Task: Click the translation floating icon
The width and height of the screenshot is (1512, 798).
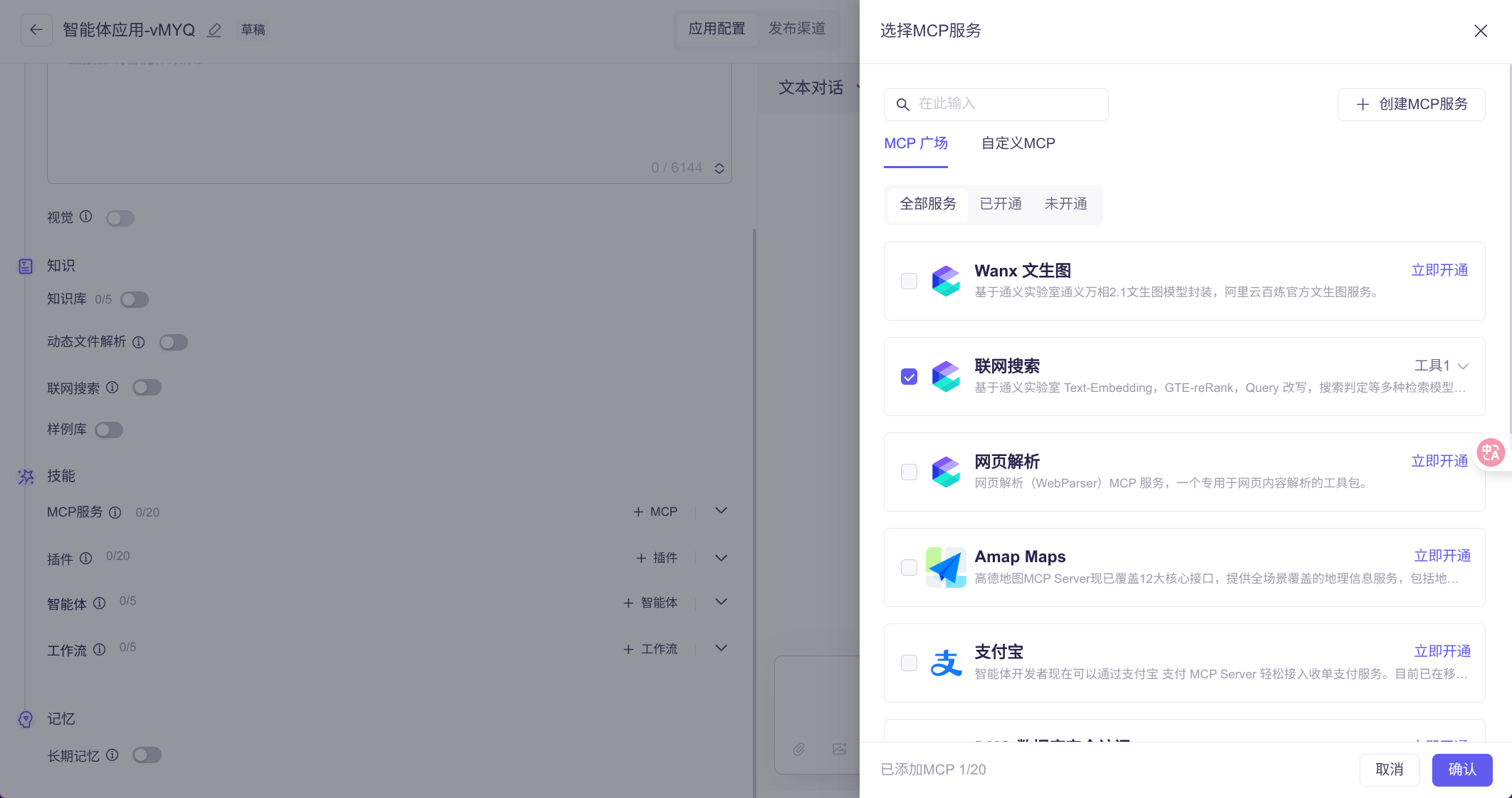Action: pos(1491,452)
